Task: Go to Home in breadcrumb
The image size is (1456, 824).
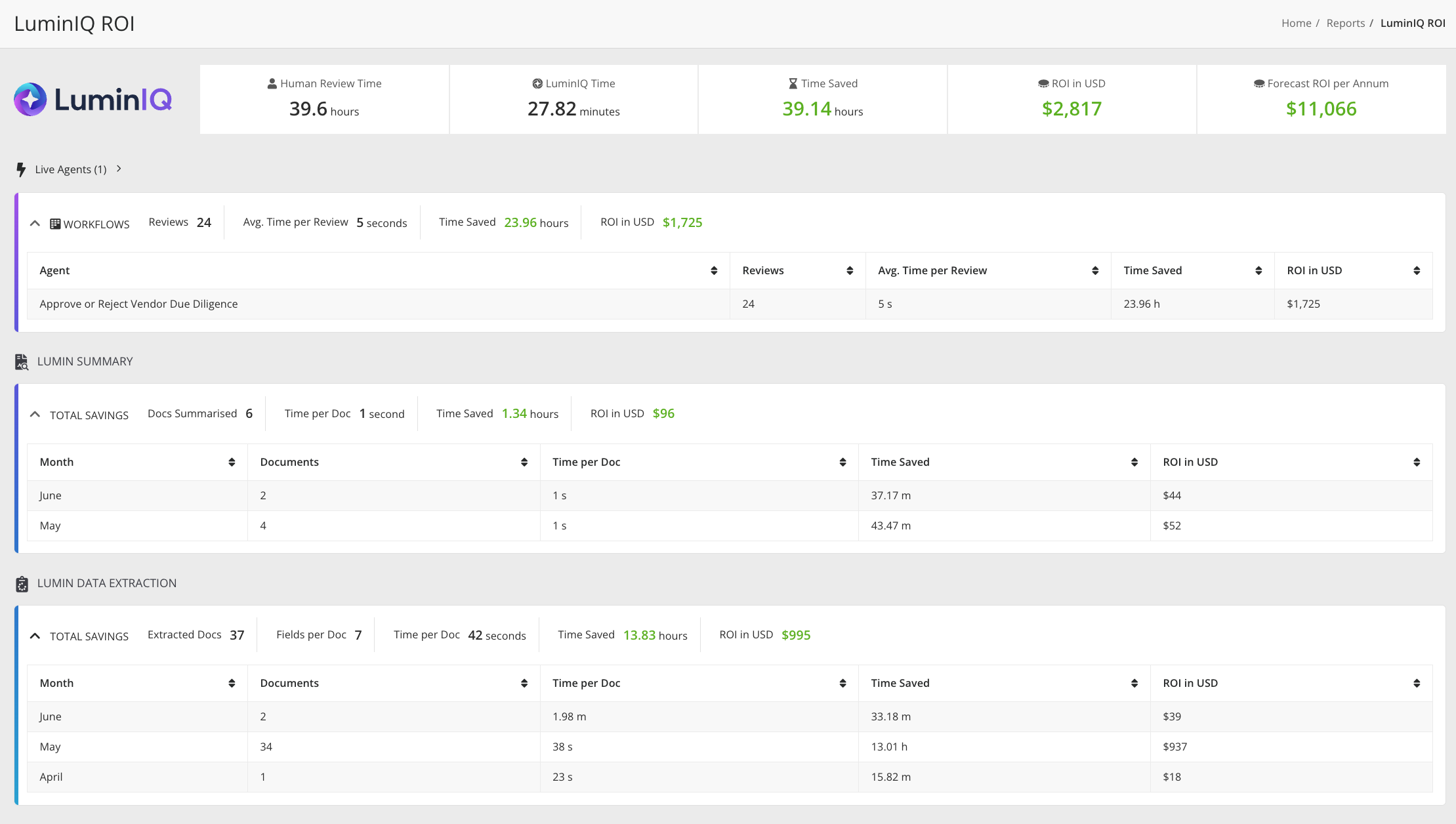Action: [x=1296, y=23]
